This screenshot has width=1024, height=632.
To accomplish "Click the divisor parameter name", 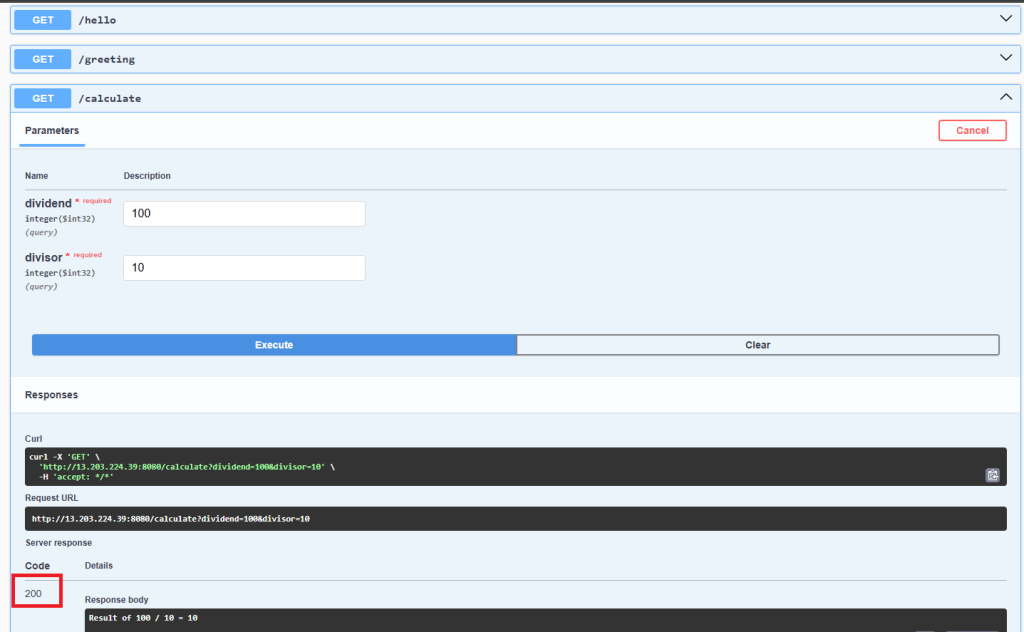I will 44,257.
